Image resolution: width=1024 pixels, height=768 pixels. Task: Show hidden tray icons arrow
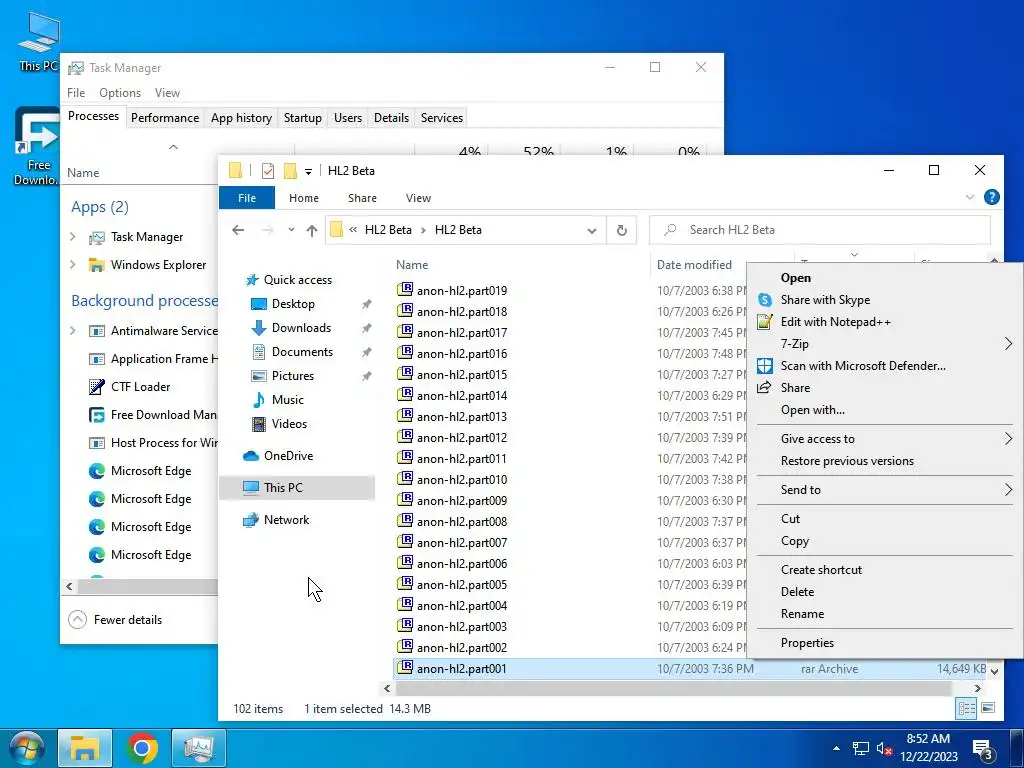[836, 748]
